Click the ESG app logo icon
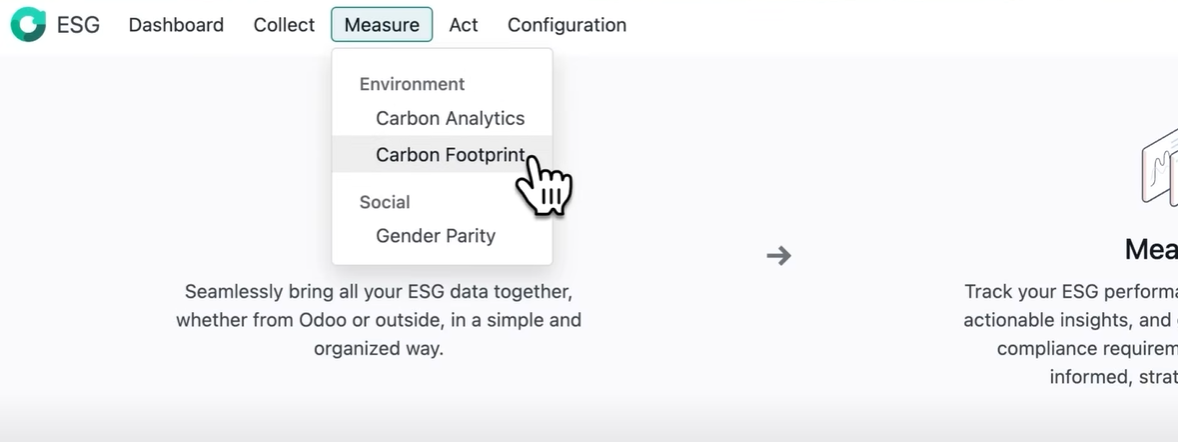1178x442 pixels. (28, 25)
